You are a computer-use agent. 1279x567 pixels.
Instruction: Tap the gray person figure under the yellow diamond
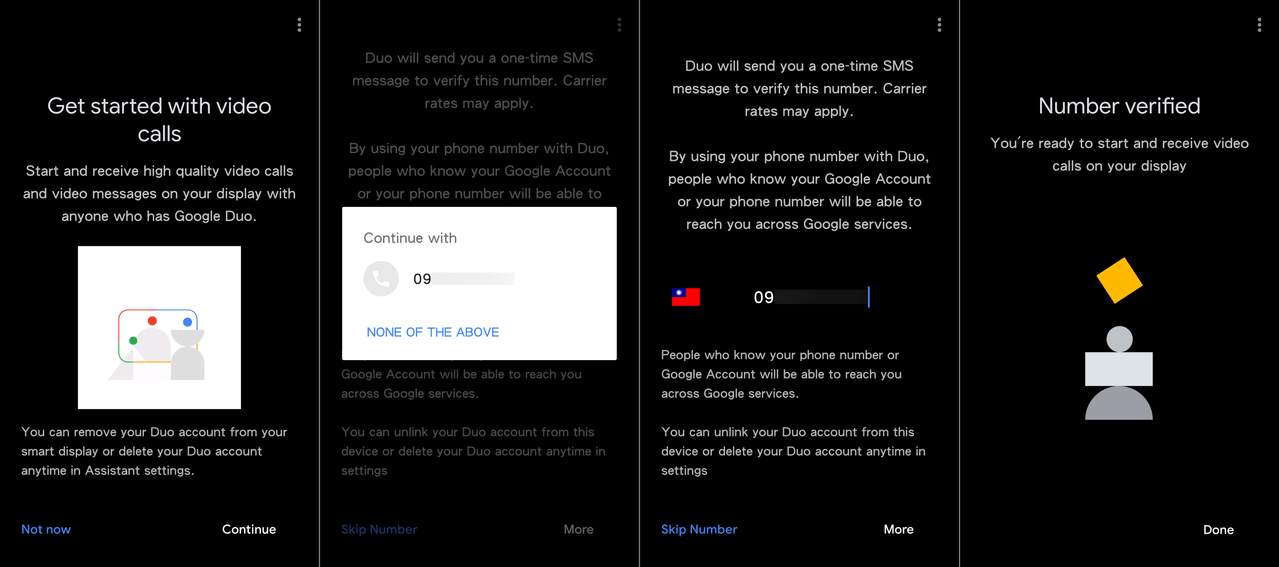pyautogui.click(x=1119, y=373)
